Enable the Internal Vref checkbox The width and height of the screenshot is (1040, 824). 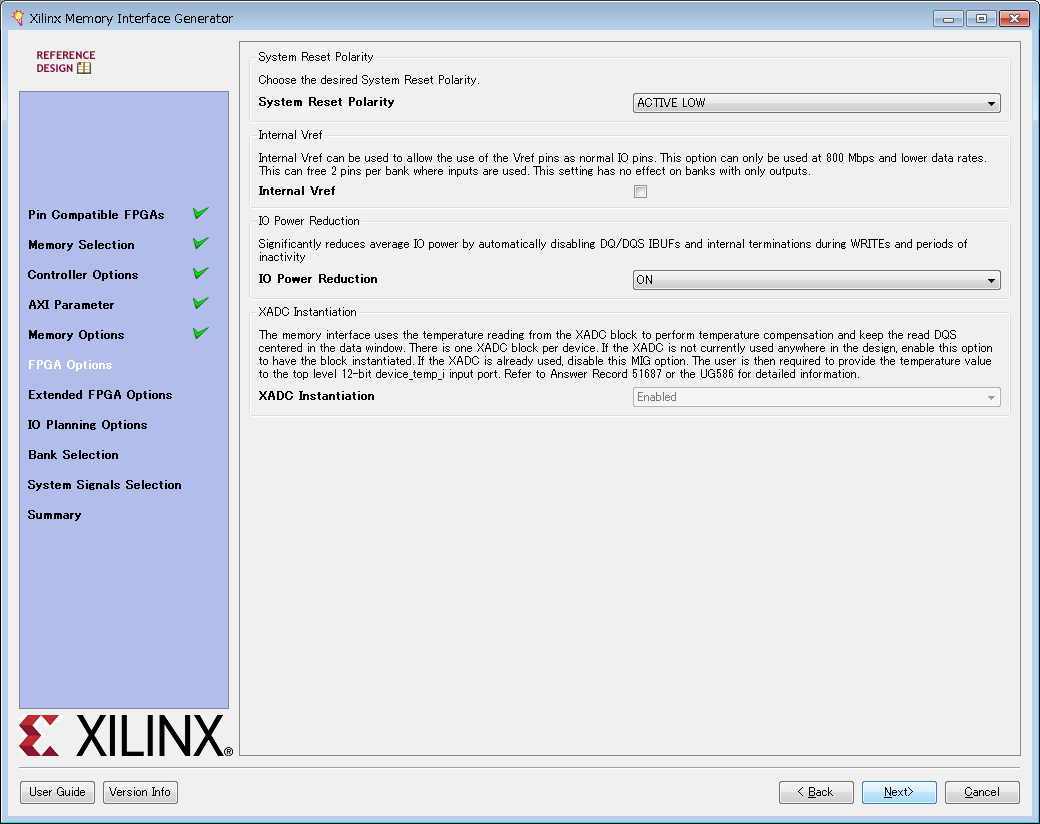(x=641, y=192)
